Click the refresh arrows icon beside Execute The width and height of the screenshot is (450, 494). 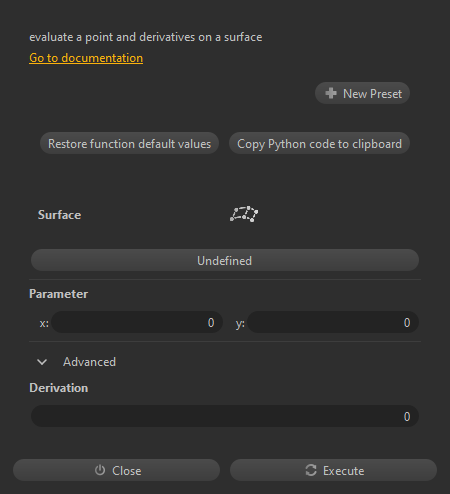[x=311, y=470]
